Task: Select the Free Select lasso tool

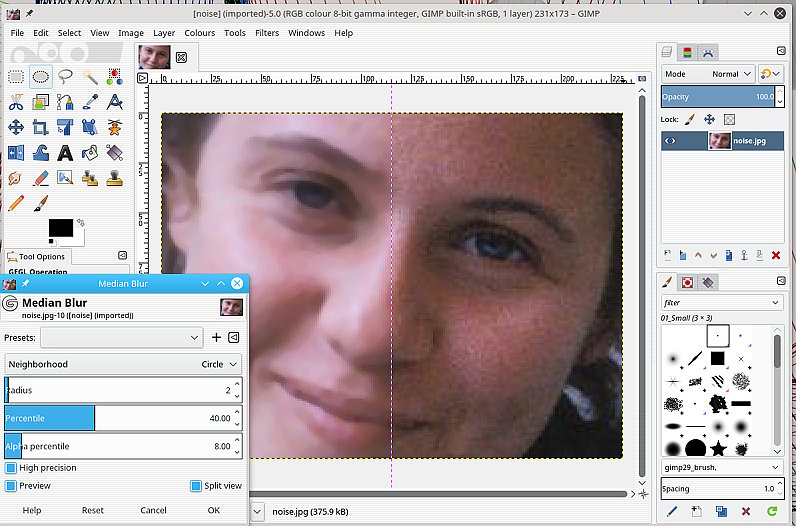Action: (66, 77)
